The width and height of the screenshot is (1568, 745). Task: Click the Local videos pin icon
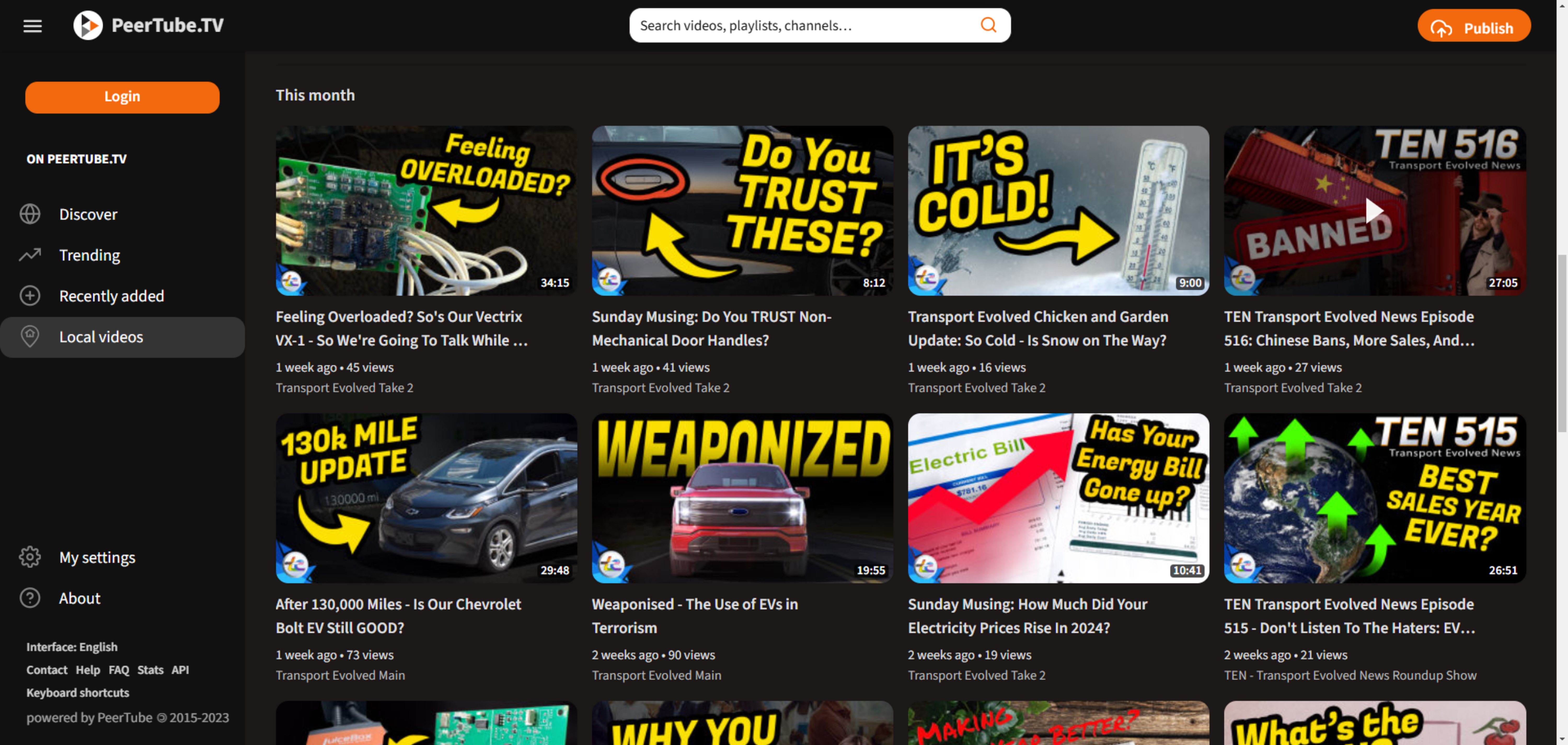click(x=30, y=337)
